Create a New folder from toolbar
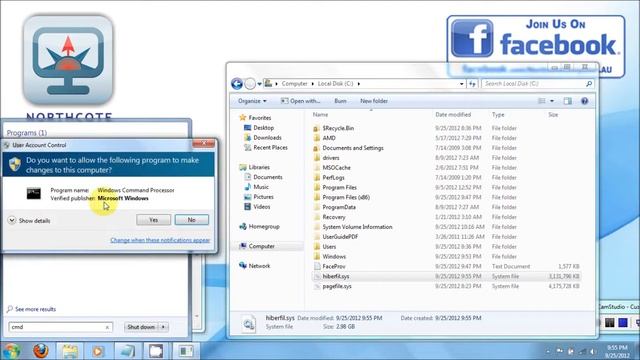This screenshot has width=640, height=360. click(374, 101)
